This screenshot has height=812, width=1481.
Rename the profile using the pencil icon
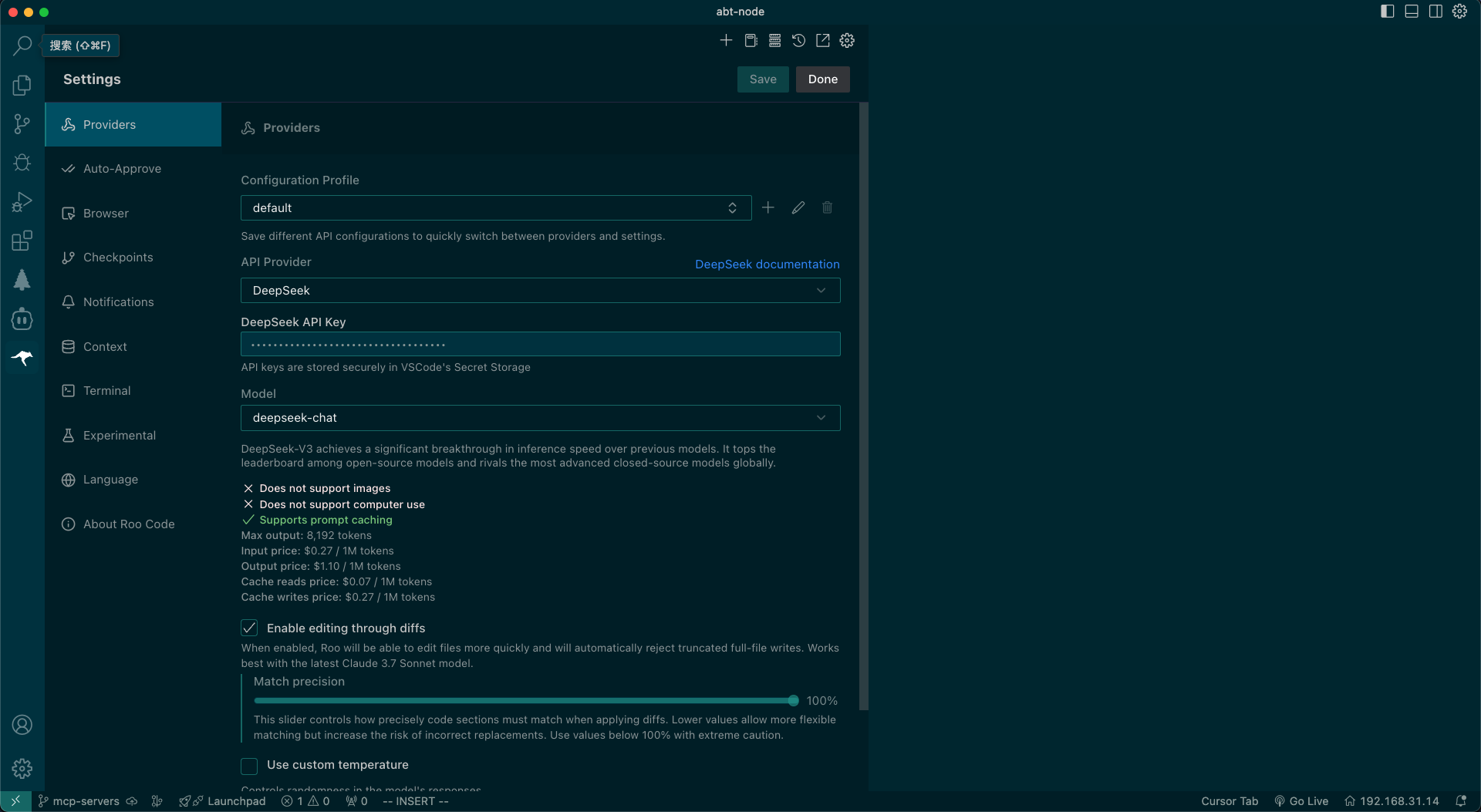click(798, 207)
